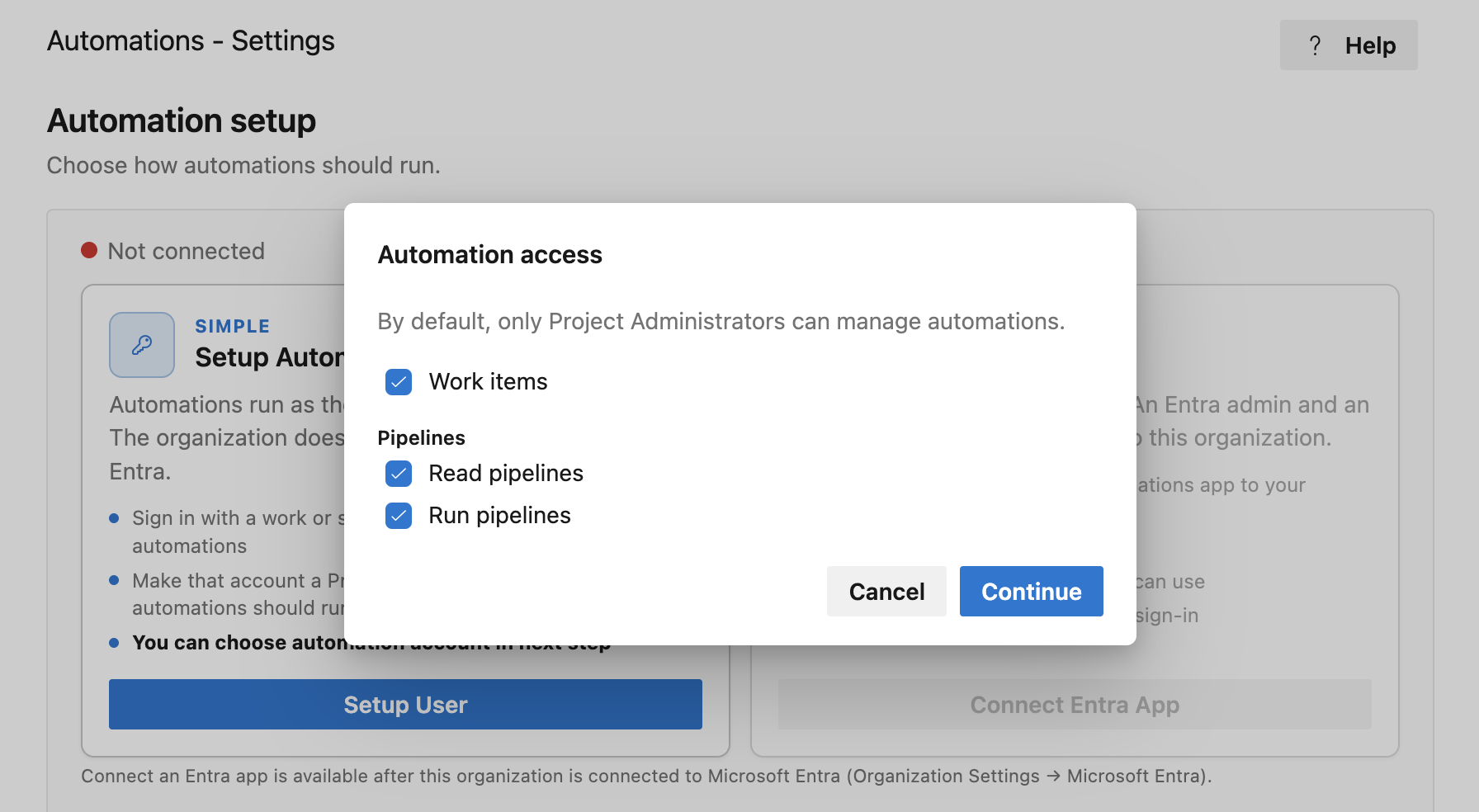The width and height of the screenshot is (1479, 812).
Task: Open Help in the top right
Action: [x=1349, y=45]
